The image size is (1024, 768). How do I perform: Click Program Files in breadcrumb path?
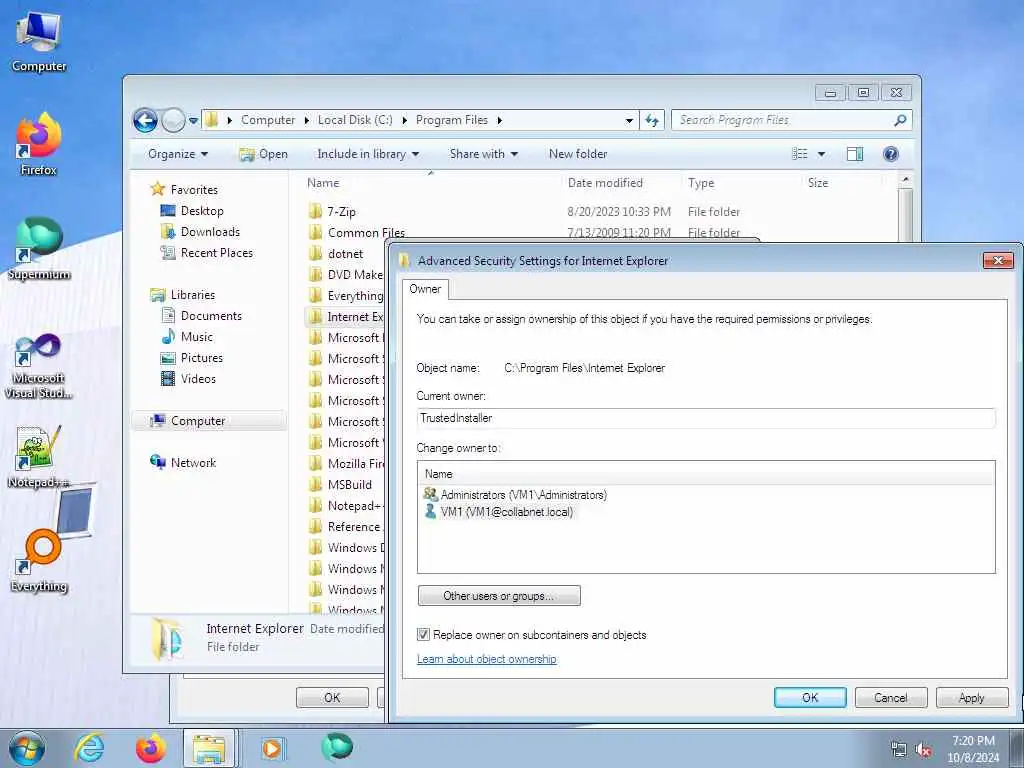tap(452, 120)
